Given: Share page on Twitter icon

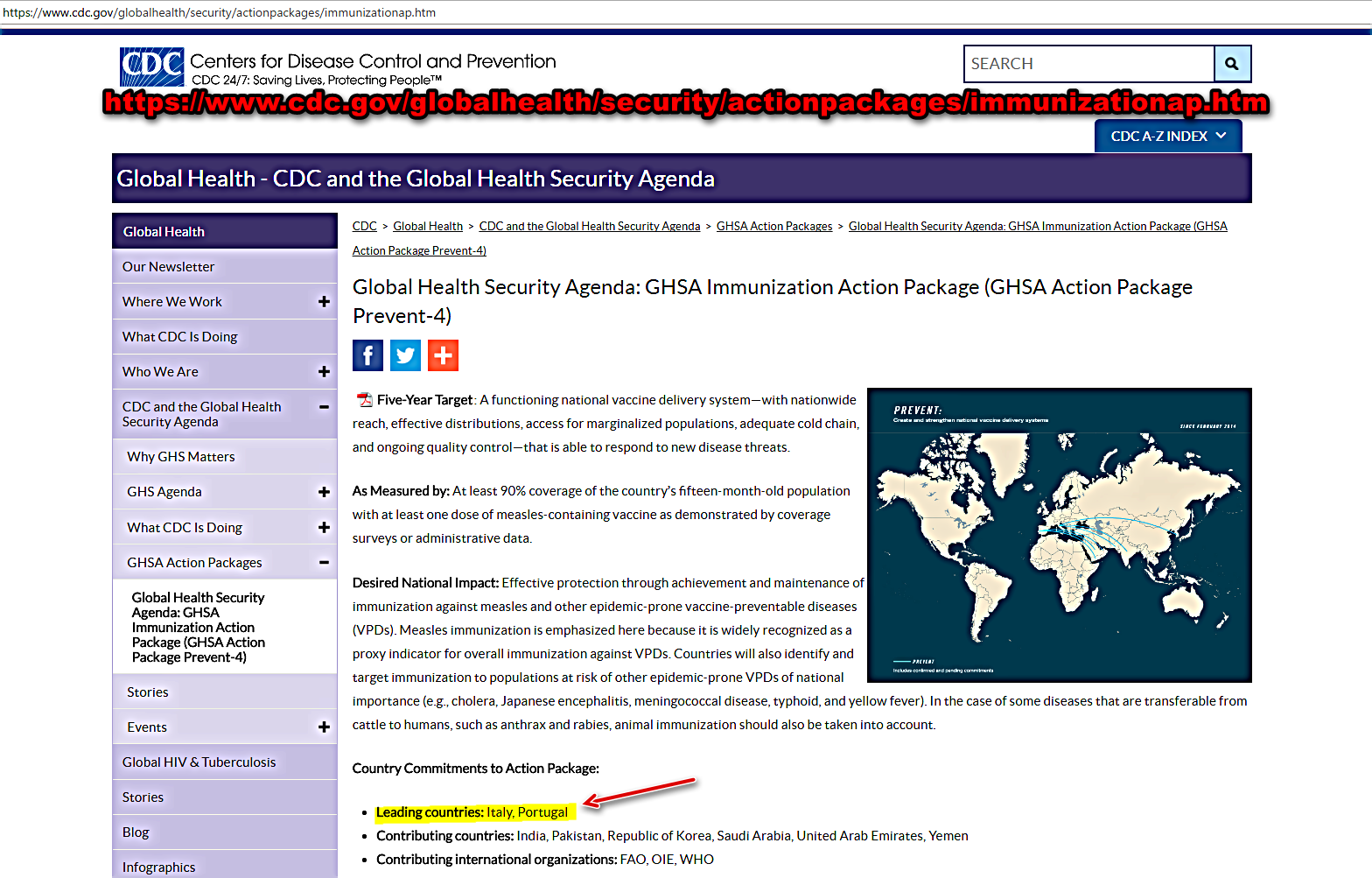Looking at the screenshot, I should tap(405, 355).
